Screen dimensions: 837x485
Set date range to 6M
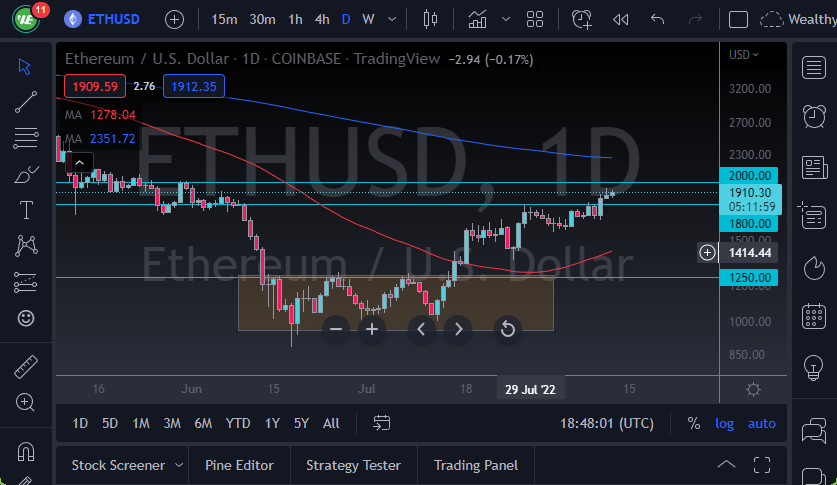coord(203,424)
